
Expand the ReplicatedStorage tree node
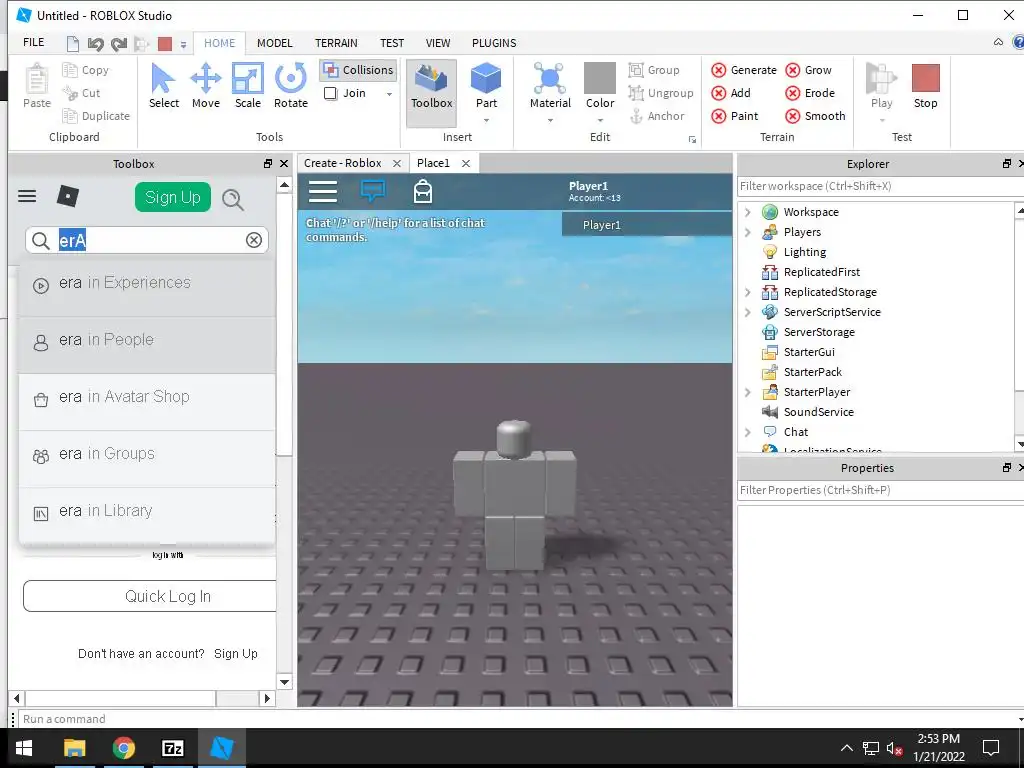point(748,292)
